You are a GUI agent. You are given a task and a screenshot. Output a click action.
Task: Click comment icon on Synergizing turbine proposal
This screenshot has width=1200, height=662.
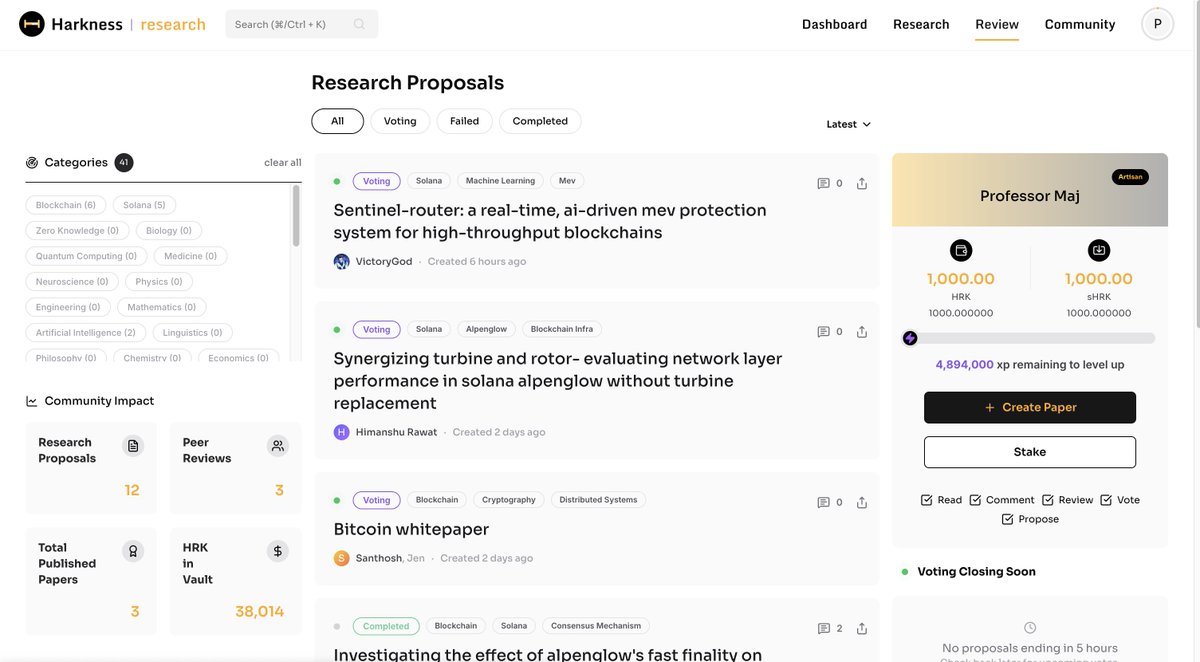(823, 331)
